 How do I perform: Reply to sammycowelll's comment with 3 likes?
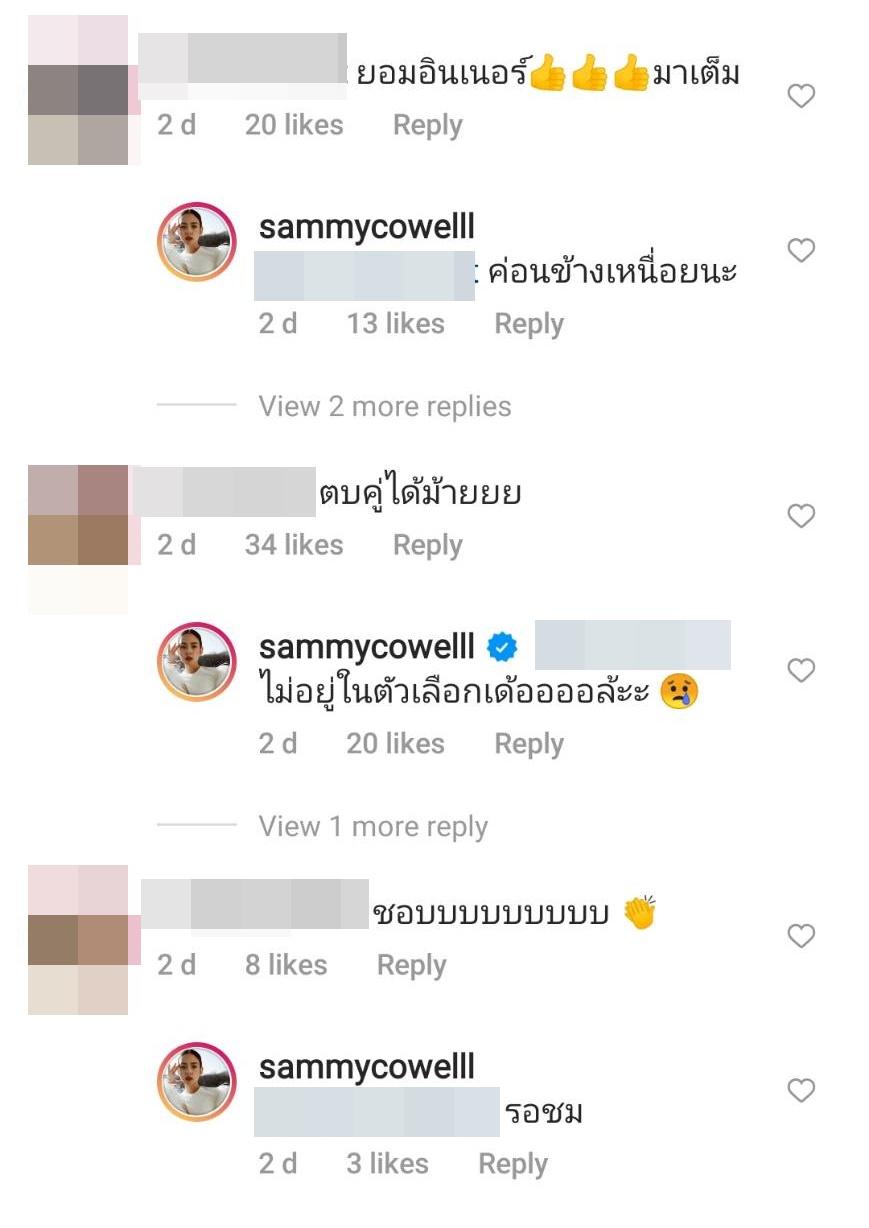[x=513, y=1164]
